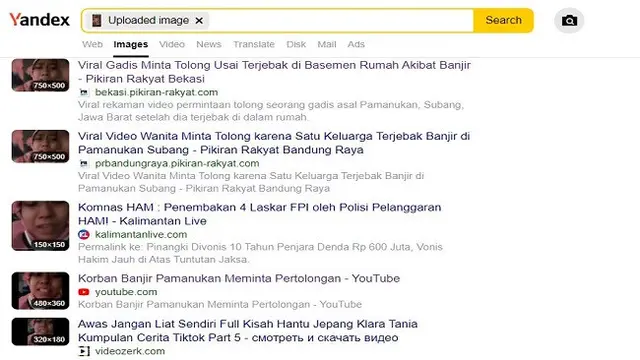Image resolution: width=640 pixels, height=360 pixels.
Task: Open 'Komnas HAM : Penembakan 4 Laskar' title
Action: pos(260,214)
